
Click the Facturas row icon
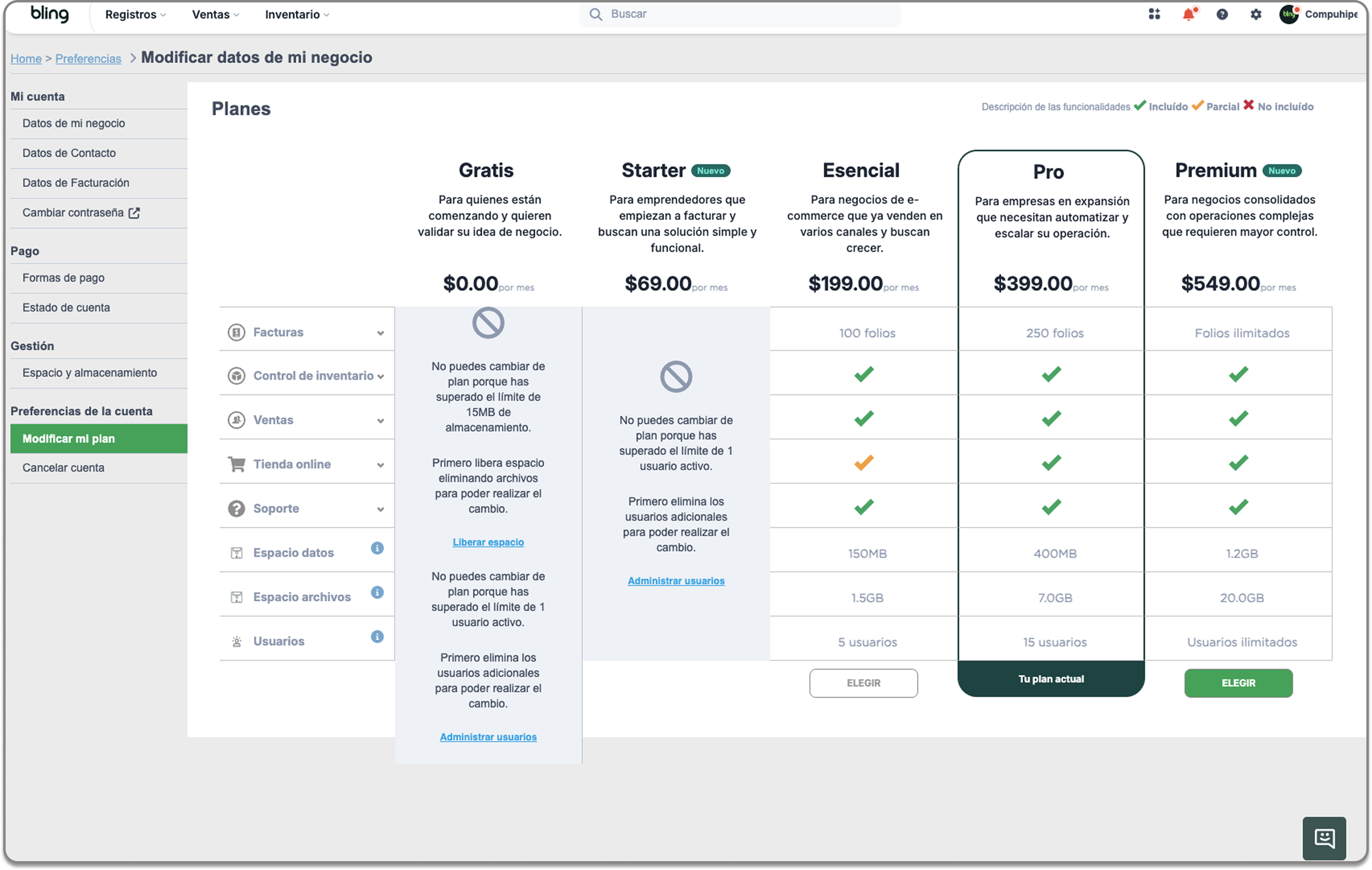coord(237,332)
